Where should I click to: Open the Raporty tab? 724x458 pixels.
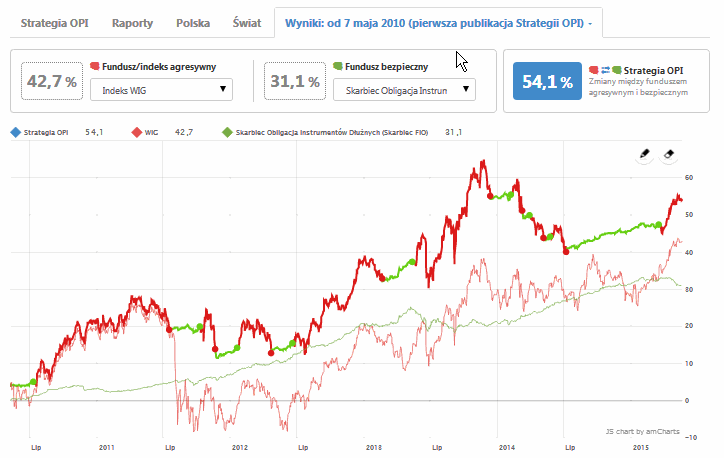[133, 22]
